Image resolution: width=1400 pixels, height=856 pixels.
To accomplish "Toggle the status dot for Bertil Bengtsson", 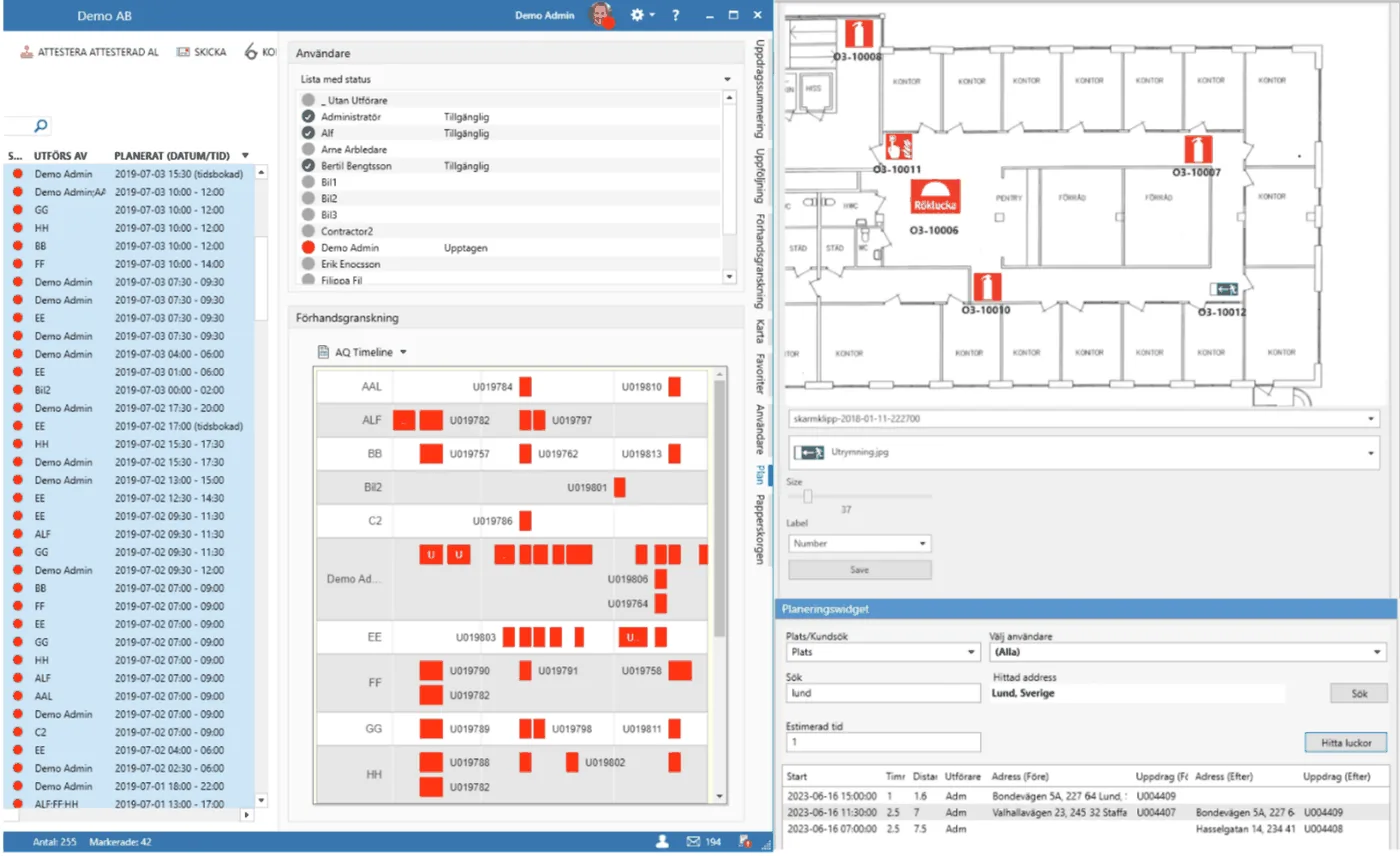I will [308, 166].
